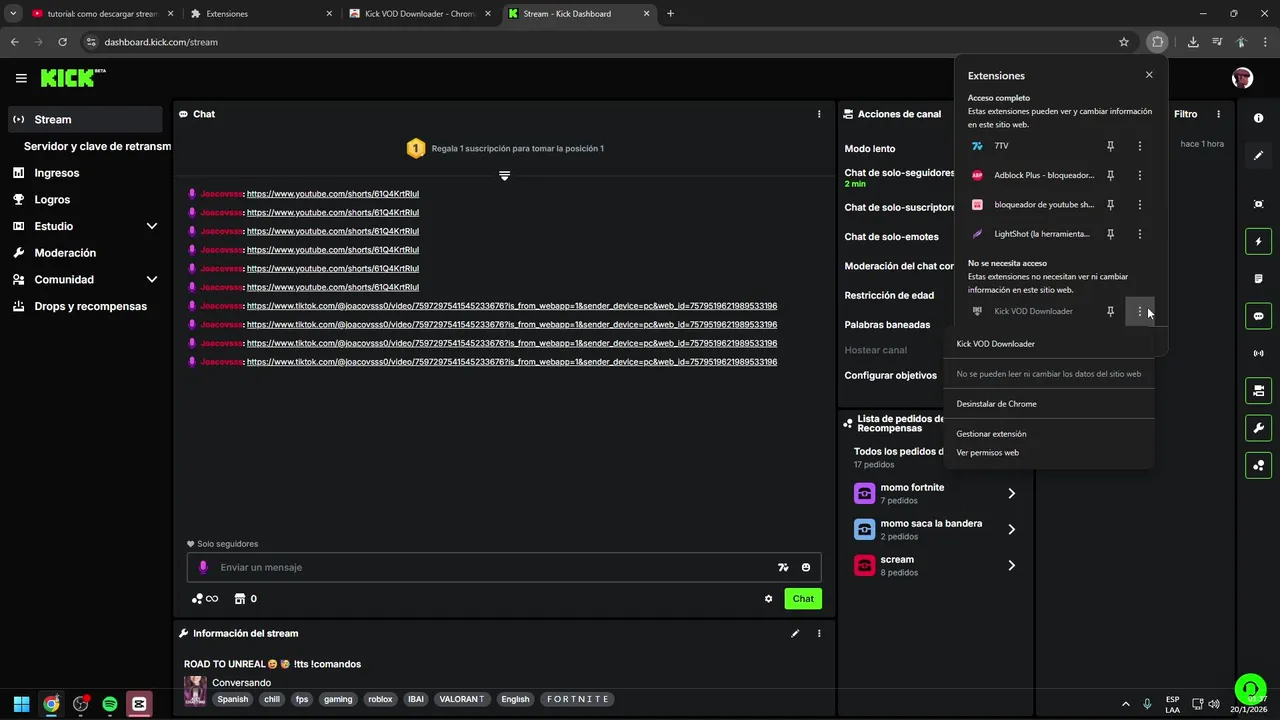Open Spotify from the taskbar
This screenshot has height=720, width=1280.
[110, 704]
